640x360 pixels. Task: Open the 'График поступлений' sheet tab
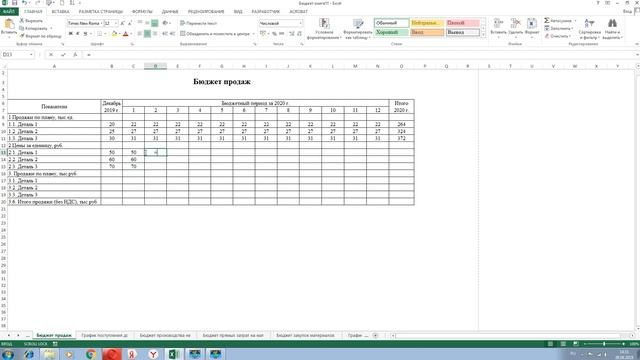coord(104,335)
